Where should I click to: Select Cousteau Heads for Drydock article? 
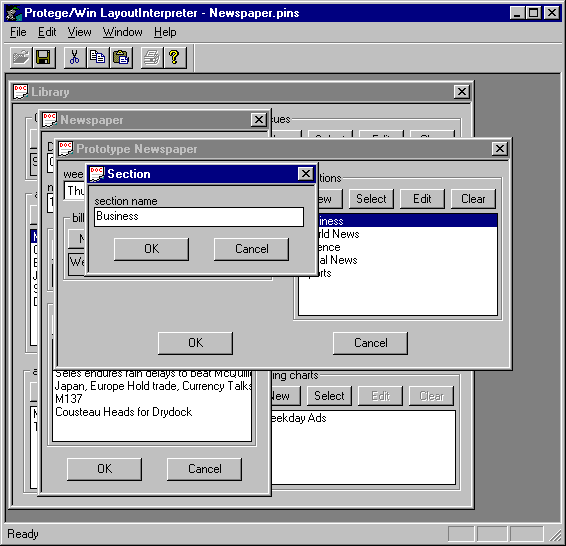pos(152,412)
